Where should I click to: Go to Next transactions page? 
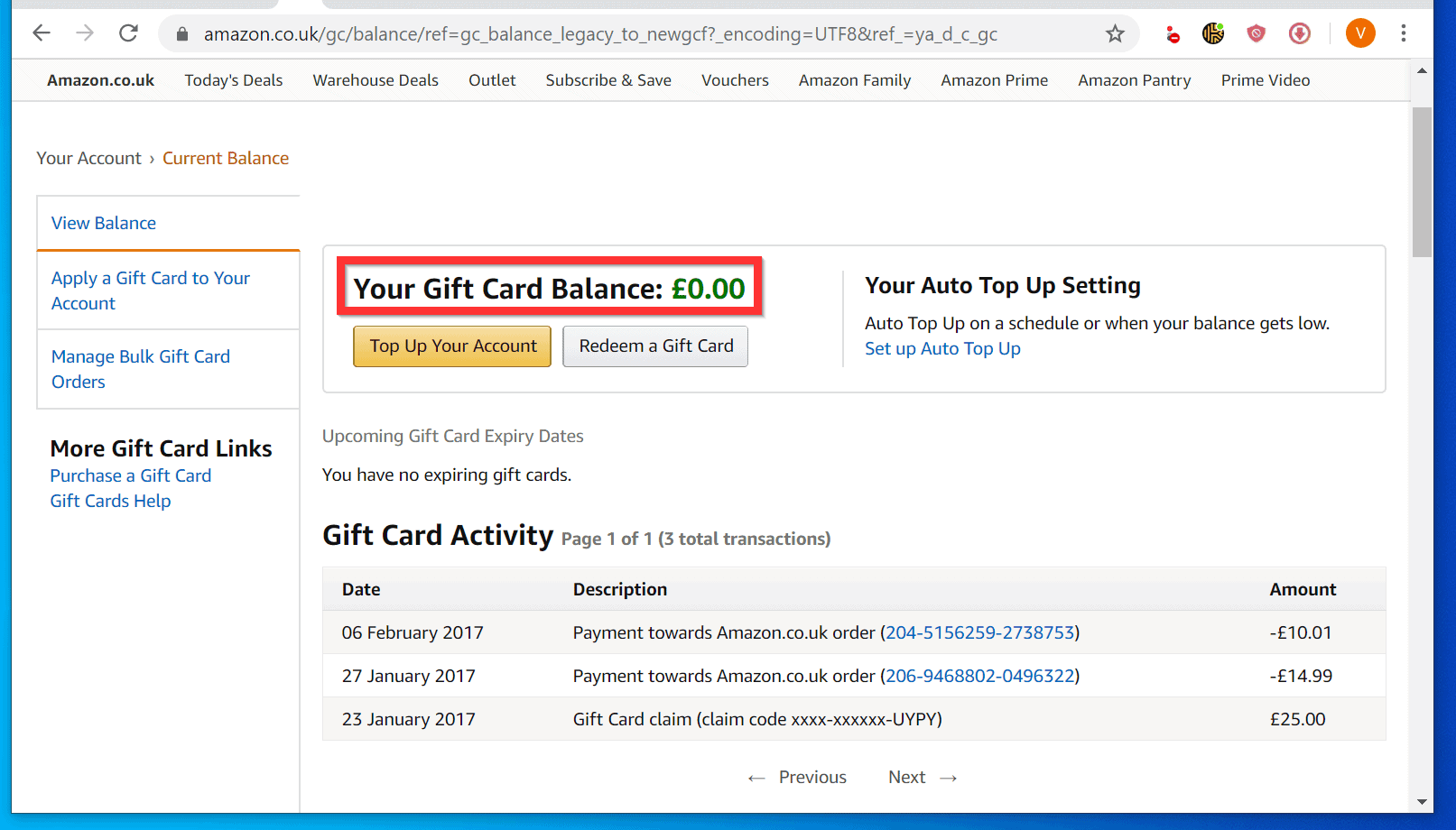point(923,778)
